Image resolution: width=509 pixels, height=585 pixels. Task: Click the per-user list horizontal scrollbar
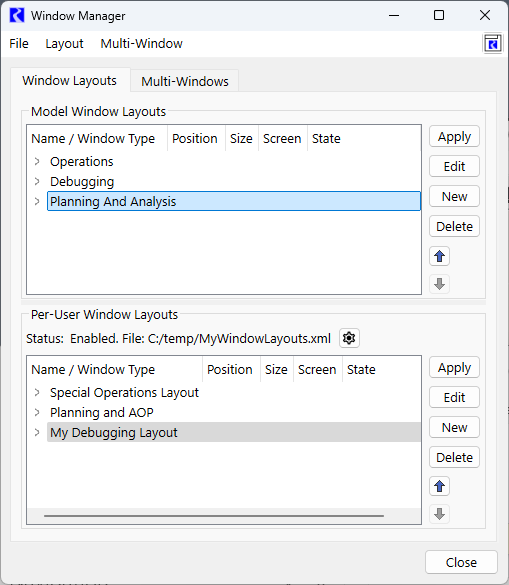214,516
